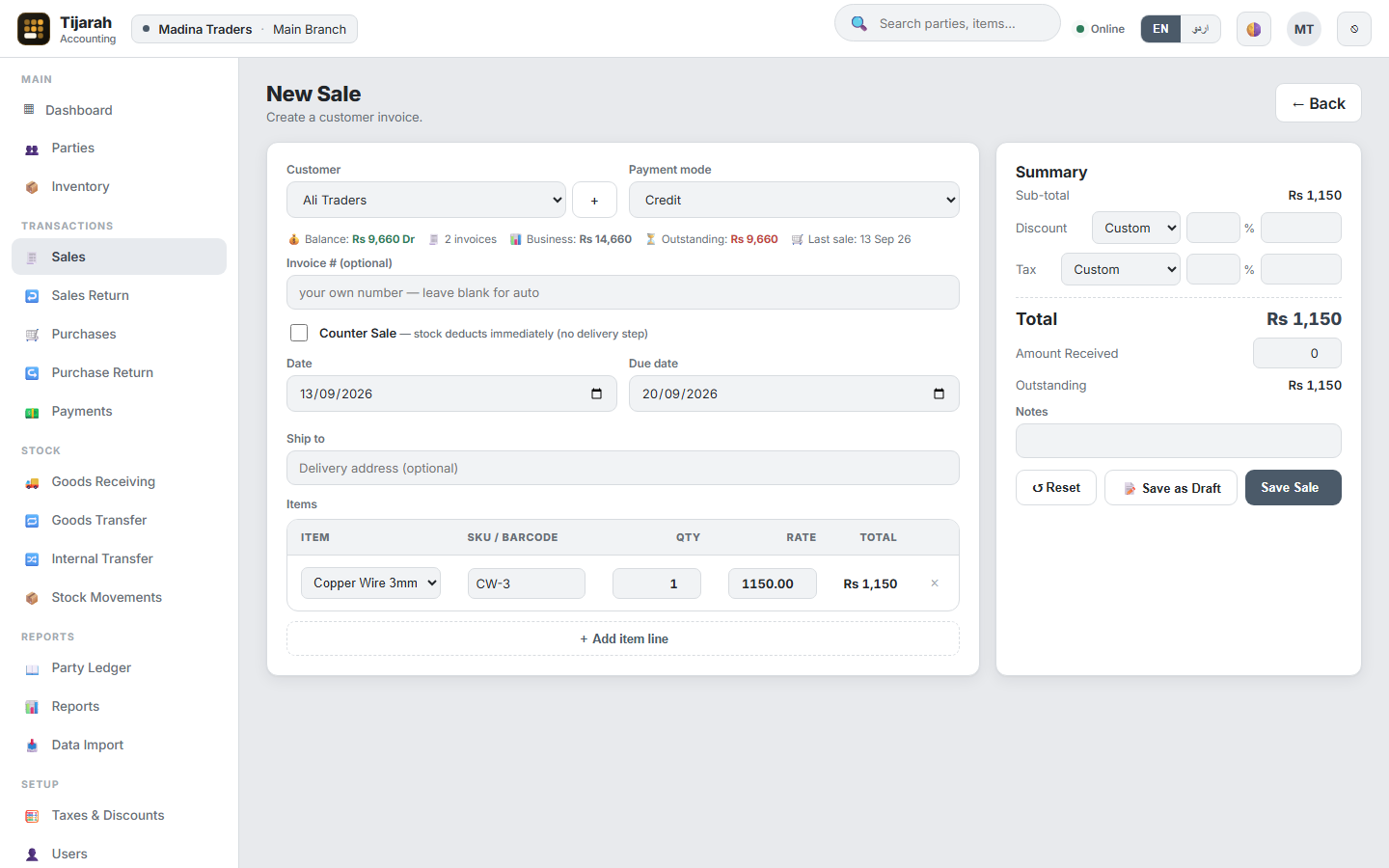
Task: Click the Reports chart icon
Action: coord(32,707)
